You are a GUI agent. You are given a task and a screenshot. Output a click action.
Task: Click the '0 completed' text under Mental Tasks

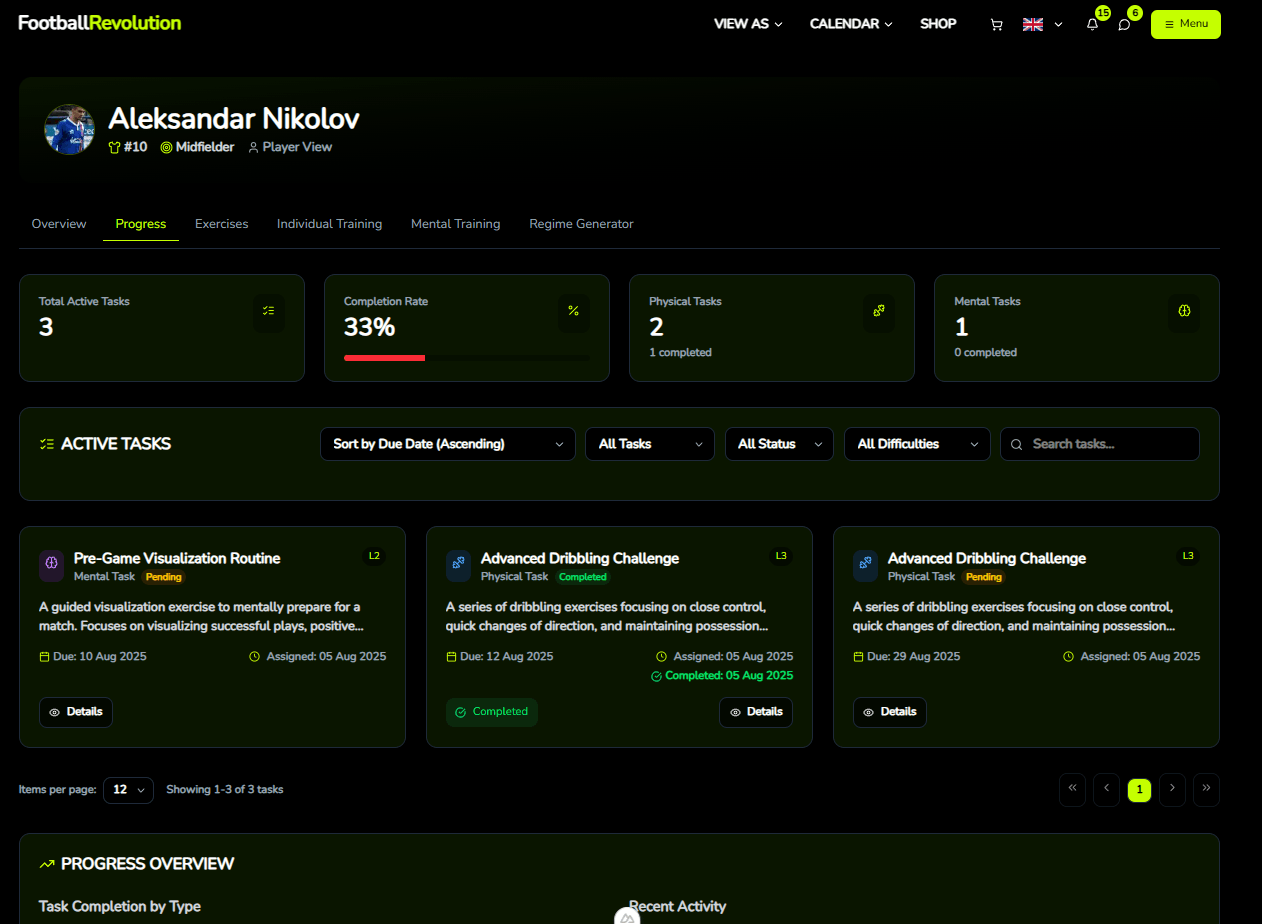(x=986, y=353)
